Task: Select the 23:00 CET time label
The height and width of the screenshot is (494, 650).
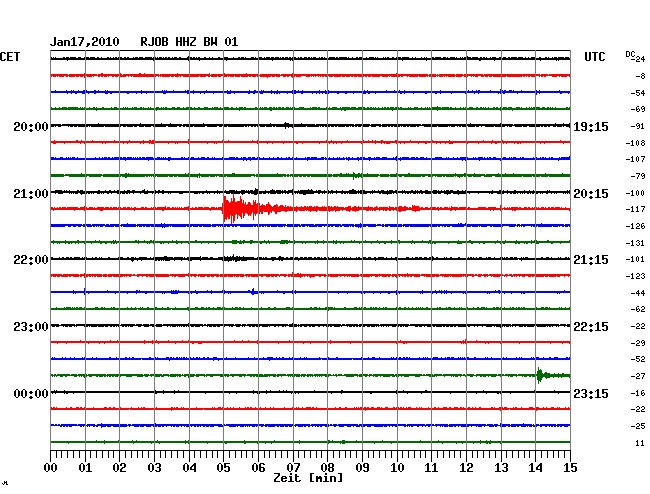Action: click(x=31, y=327)
